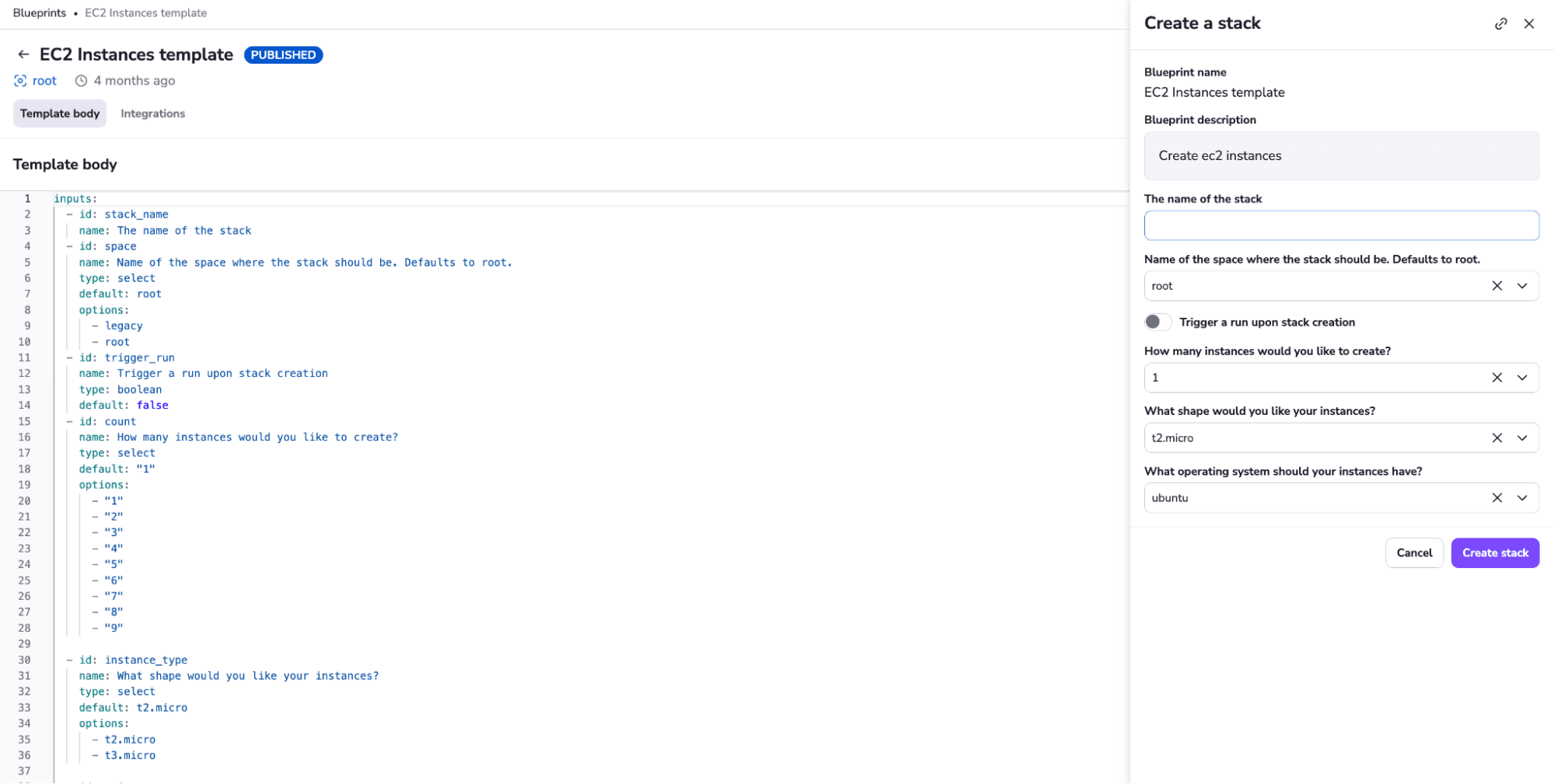Clear the ubuntu operating system selection
1554x784 pixels.
tap(1496, 498)
